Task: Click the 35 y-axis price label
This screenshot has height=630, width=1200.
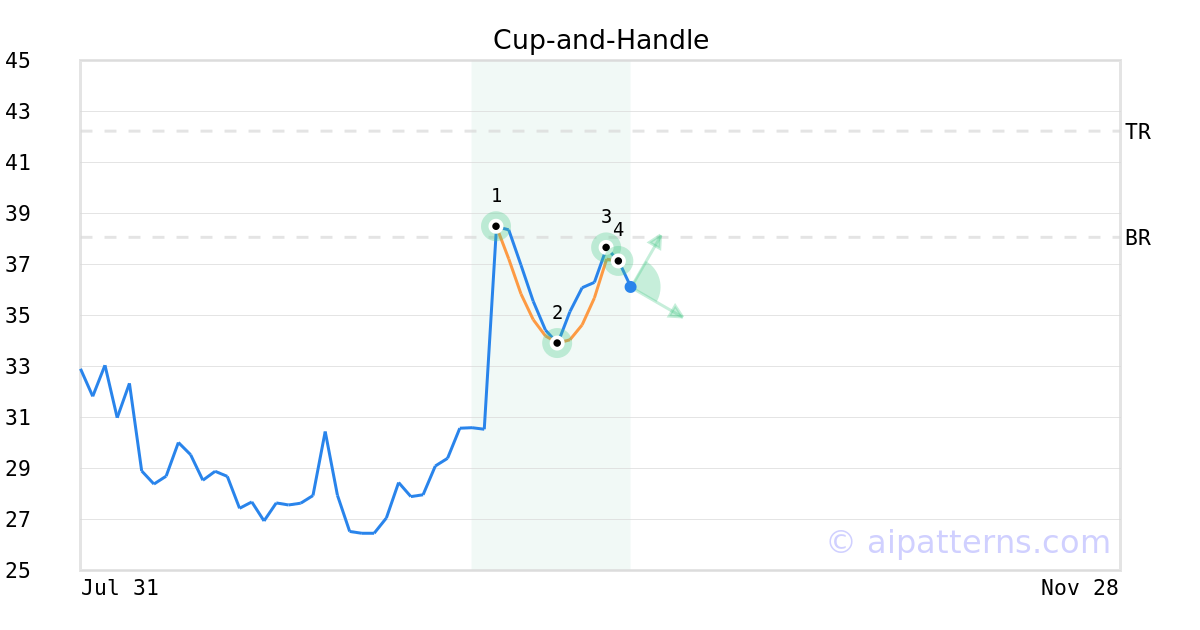Action: click(x=18, y=316)
